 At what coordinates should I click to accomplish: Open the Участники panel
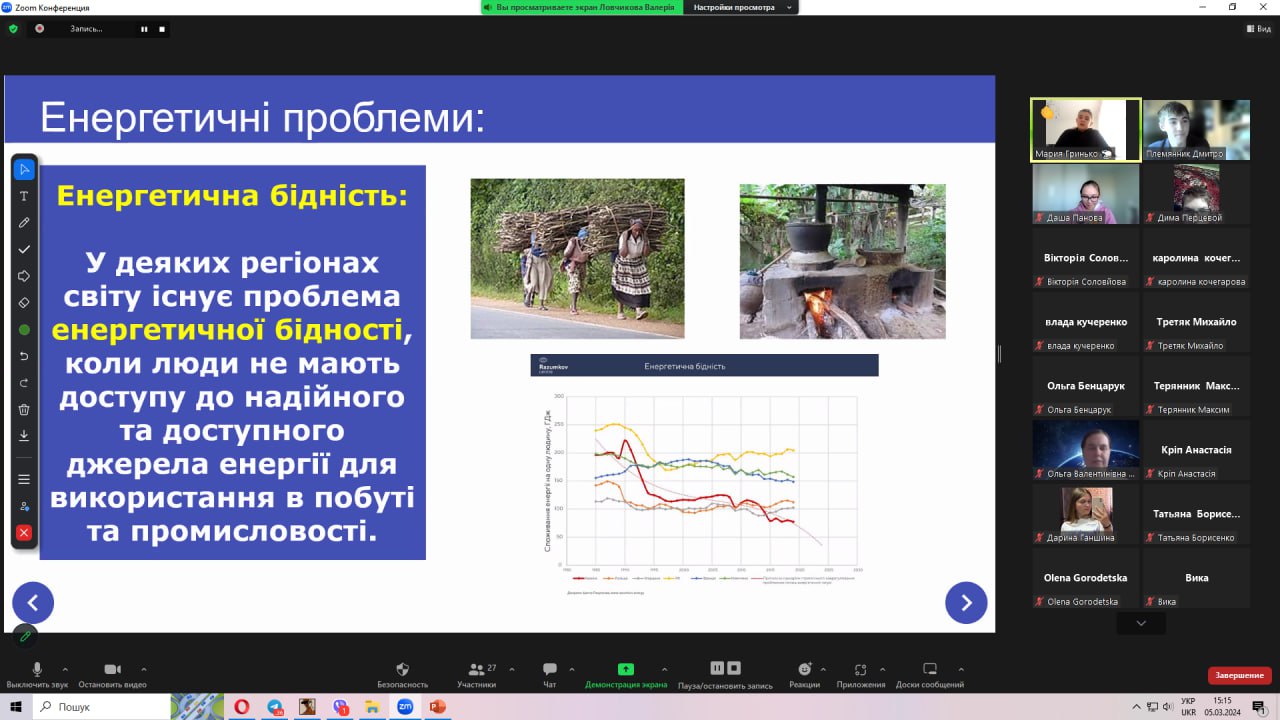tap(476, 670)
